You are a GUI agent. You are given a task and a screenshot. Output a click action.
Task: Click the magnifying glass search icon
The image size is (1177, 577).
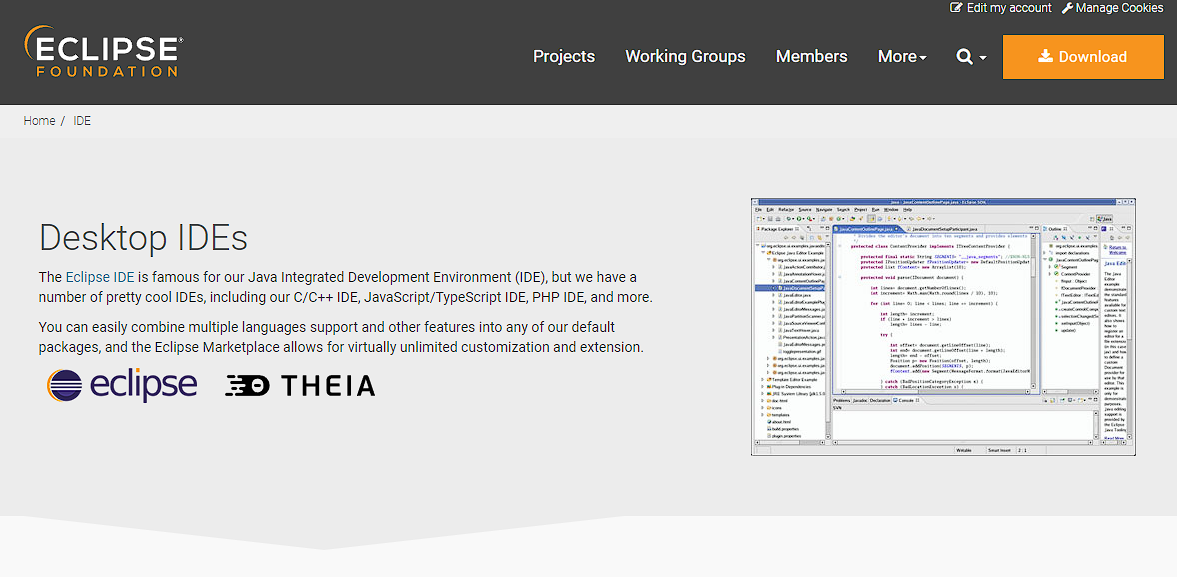pos(964,57)
